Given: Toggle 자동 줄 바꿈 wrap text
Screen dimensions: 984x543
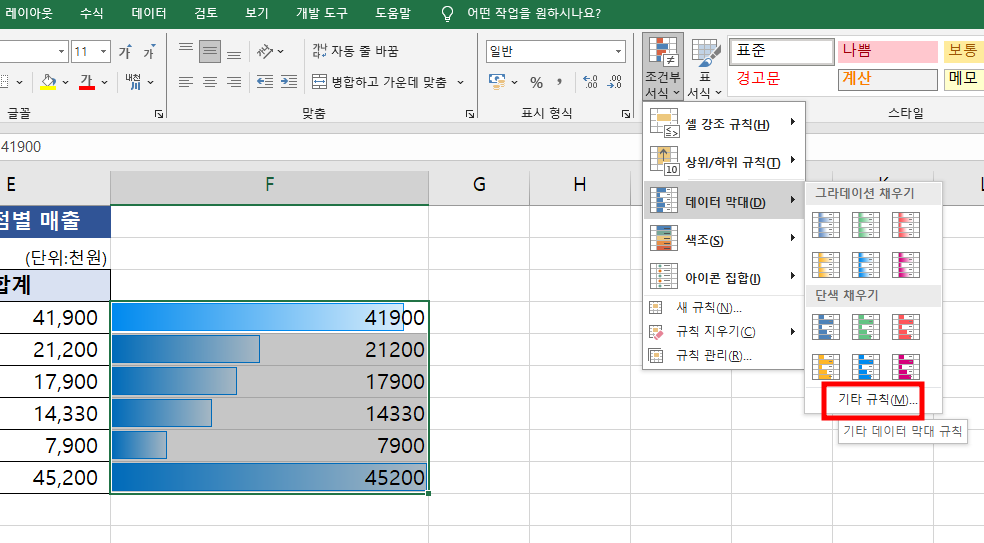Looking at the screenshot, I should pos(355,51).
